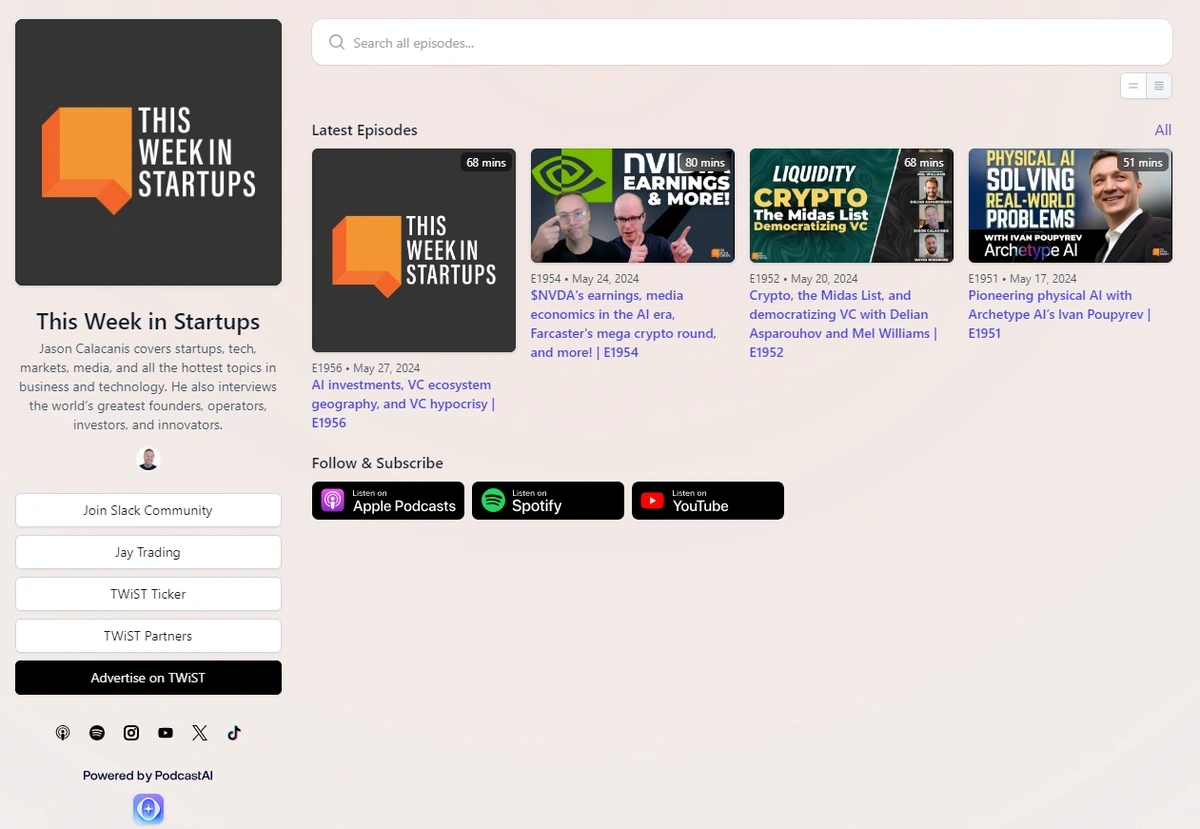Click the 51 mins duration badge
Viewport: 1200px width, 829px height.
pyautogui.click(x=1143, y=162)
